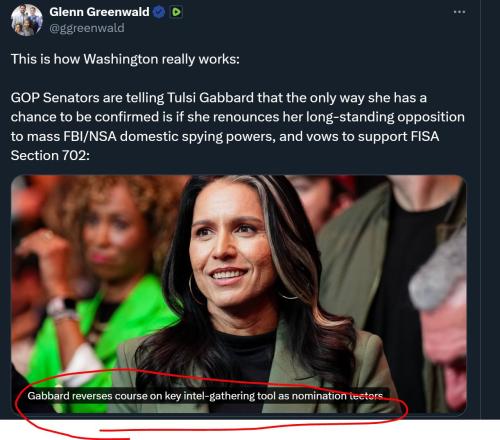Open Glenn Greenwald's profile avatar

pyautogui.click(x=27, y=20)
